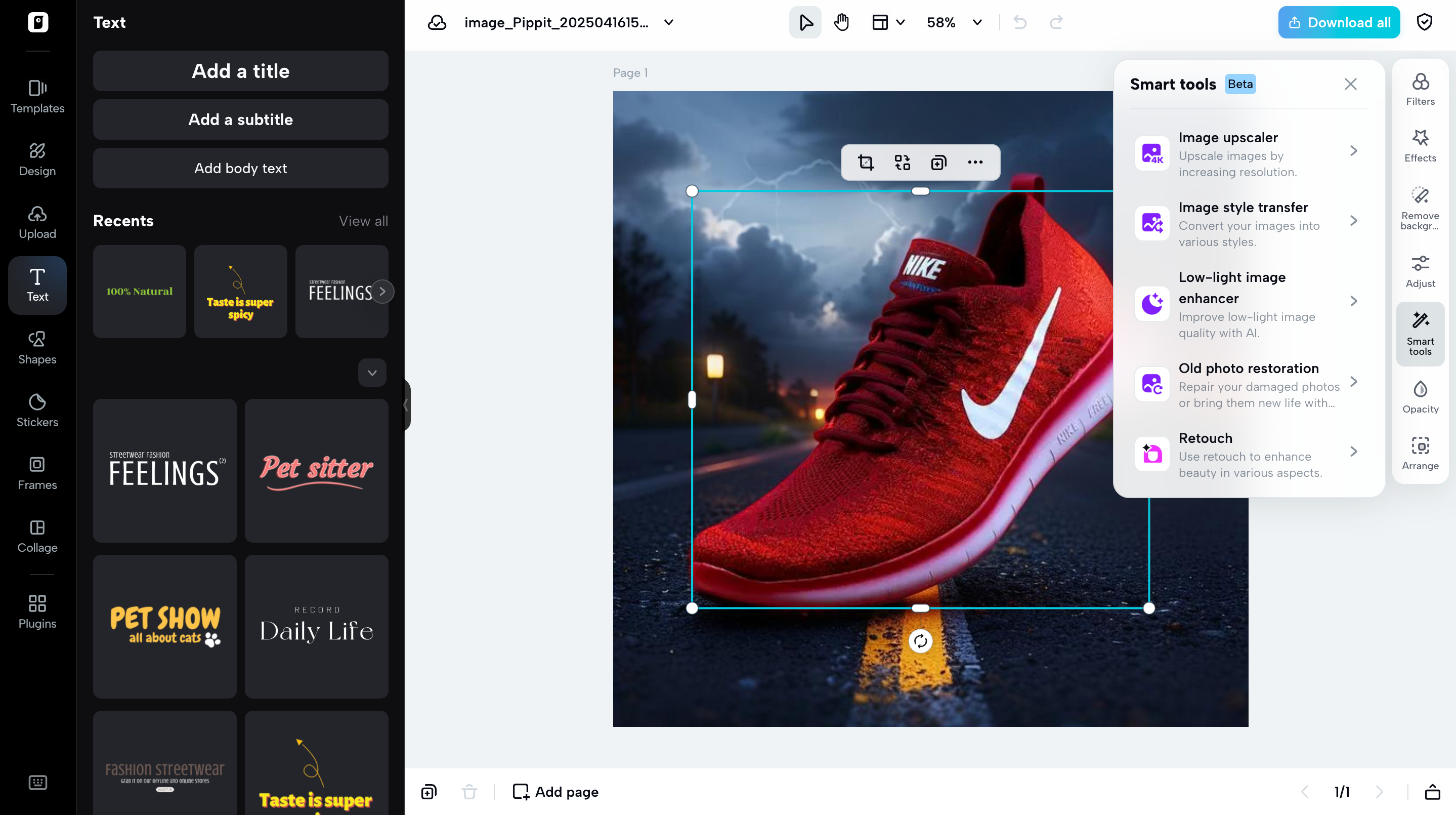Screen dimensions: 1456x815
Task: Open the Adjust panel
Action: point(1421,270)
